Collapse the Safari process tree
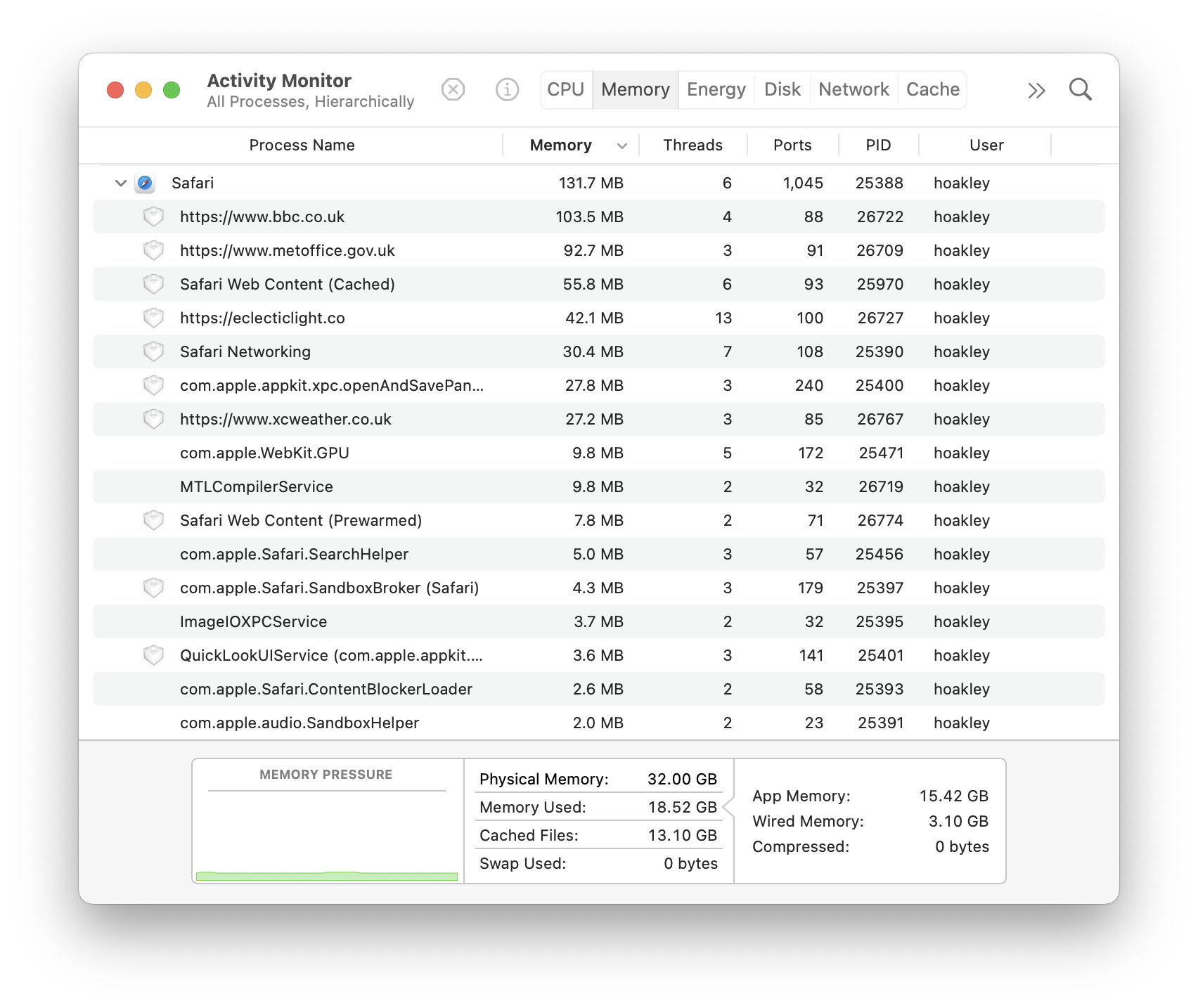 pyautogui.click(x=120, y=183)
